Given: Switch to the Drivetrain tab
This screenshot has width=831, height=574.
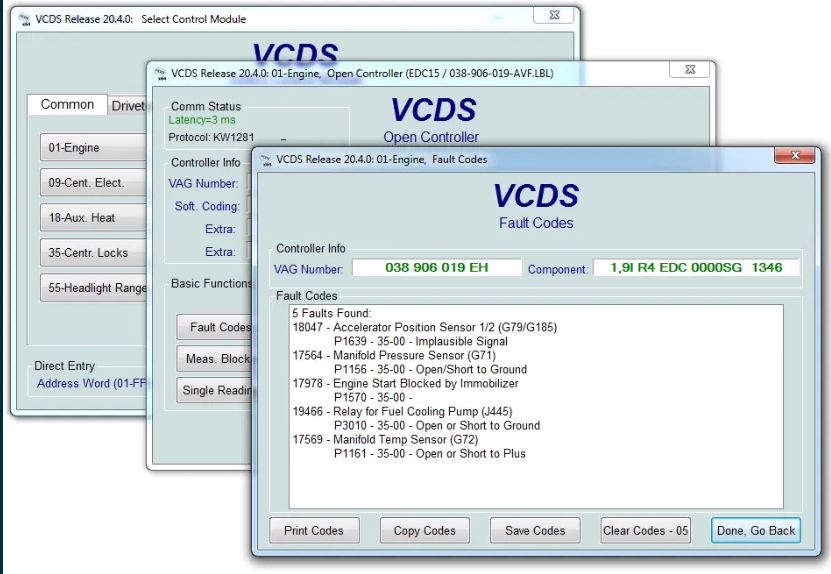Looking at the screenshot, I should 127,106.
